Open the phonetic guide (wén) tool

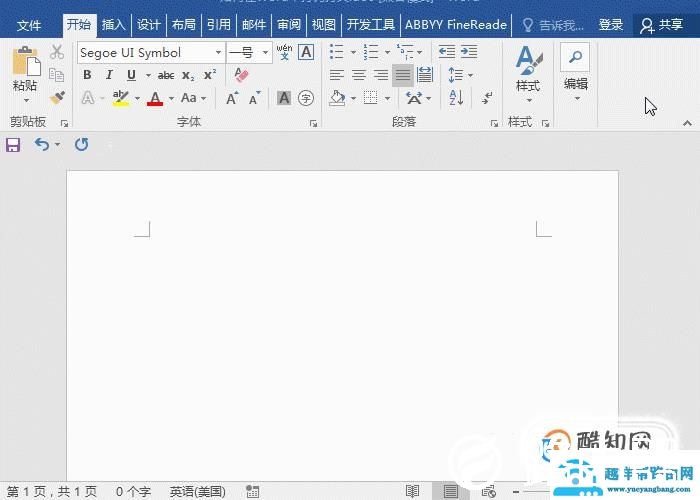(284, 52)
